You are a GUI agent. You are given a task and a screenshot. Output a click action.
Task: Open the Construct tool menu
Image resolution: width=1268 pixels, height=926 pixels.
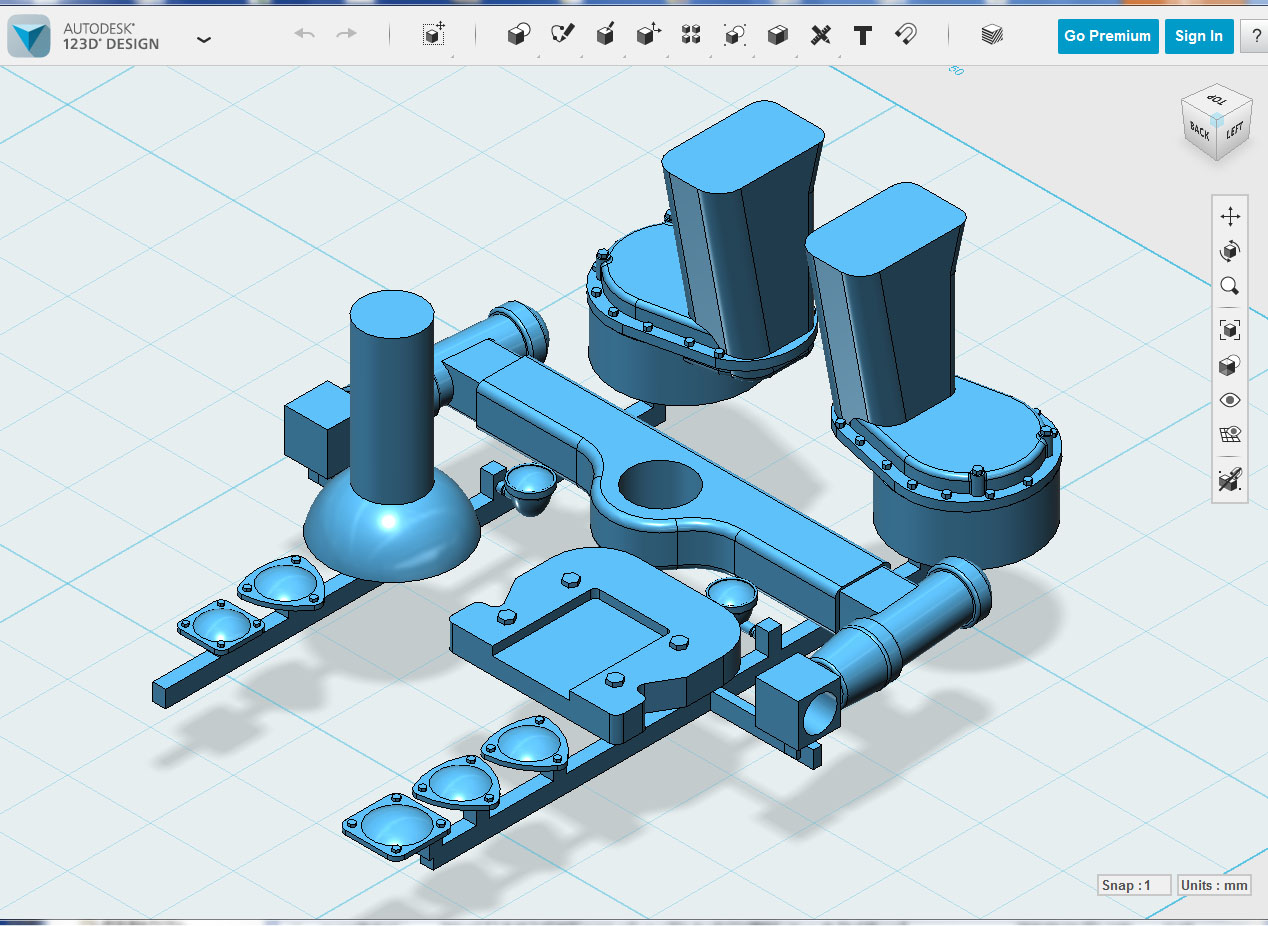(x=605, y=35)
